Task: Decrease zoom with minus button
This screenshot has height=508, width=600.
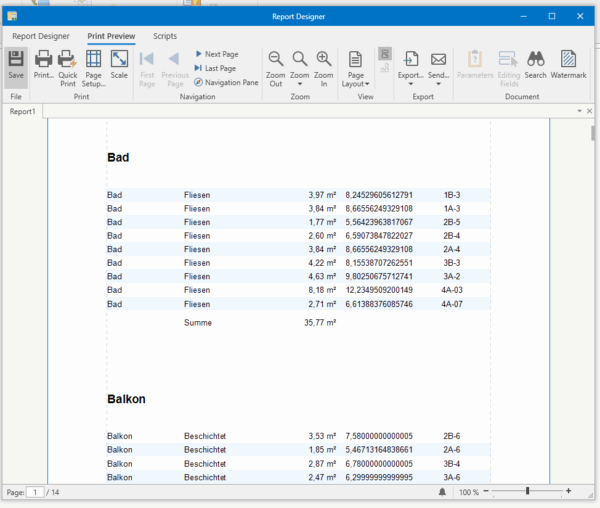Action: [486, 491]
